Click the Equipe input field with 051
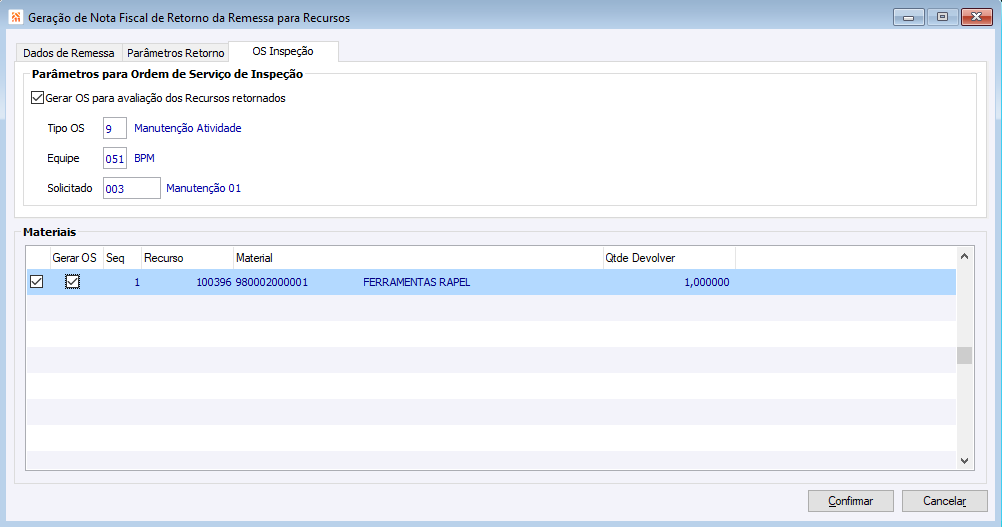 pyautogui.click(x=115, y=158)
